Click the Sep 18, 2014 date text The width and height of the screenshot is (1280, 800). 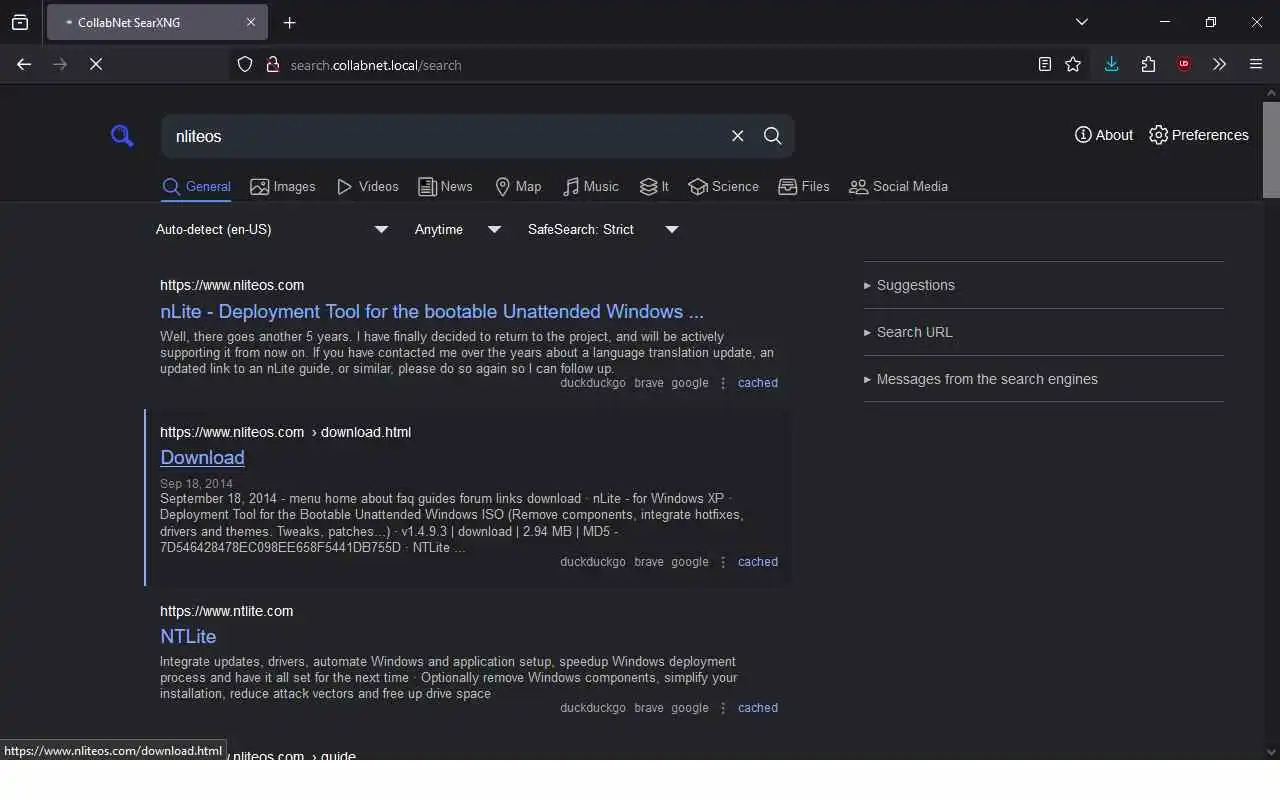coord(196,484)
